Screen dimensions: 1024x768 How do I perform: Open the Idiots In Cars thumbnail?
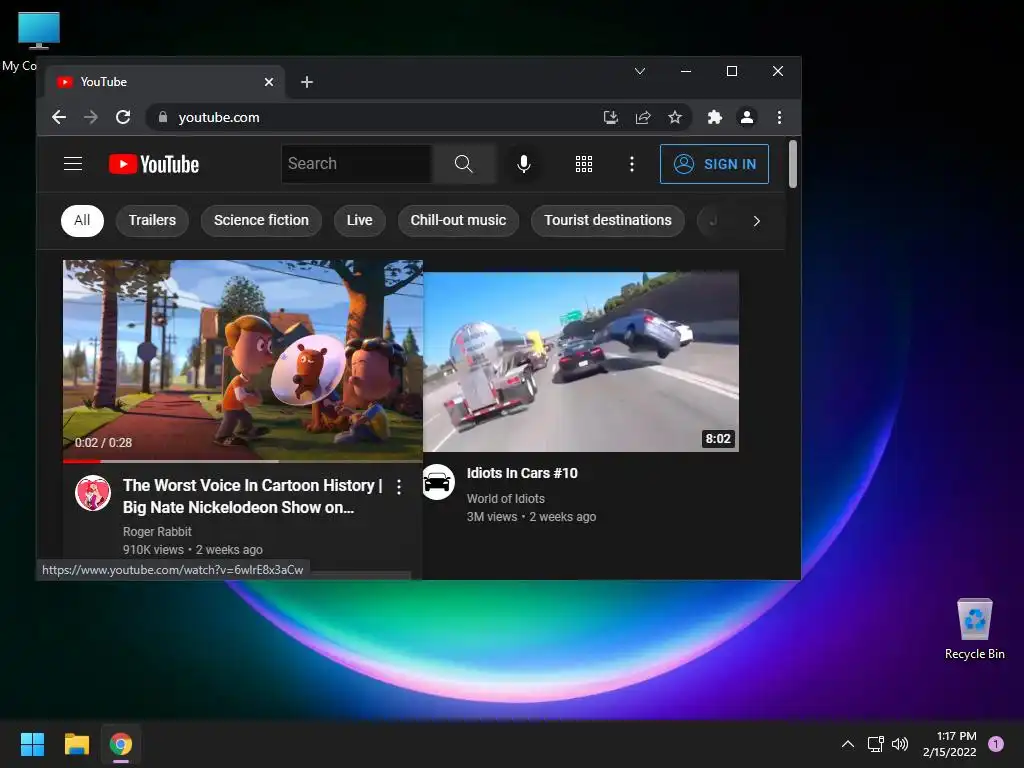pyautogui.click(x=581, y=362)
